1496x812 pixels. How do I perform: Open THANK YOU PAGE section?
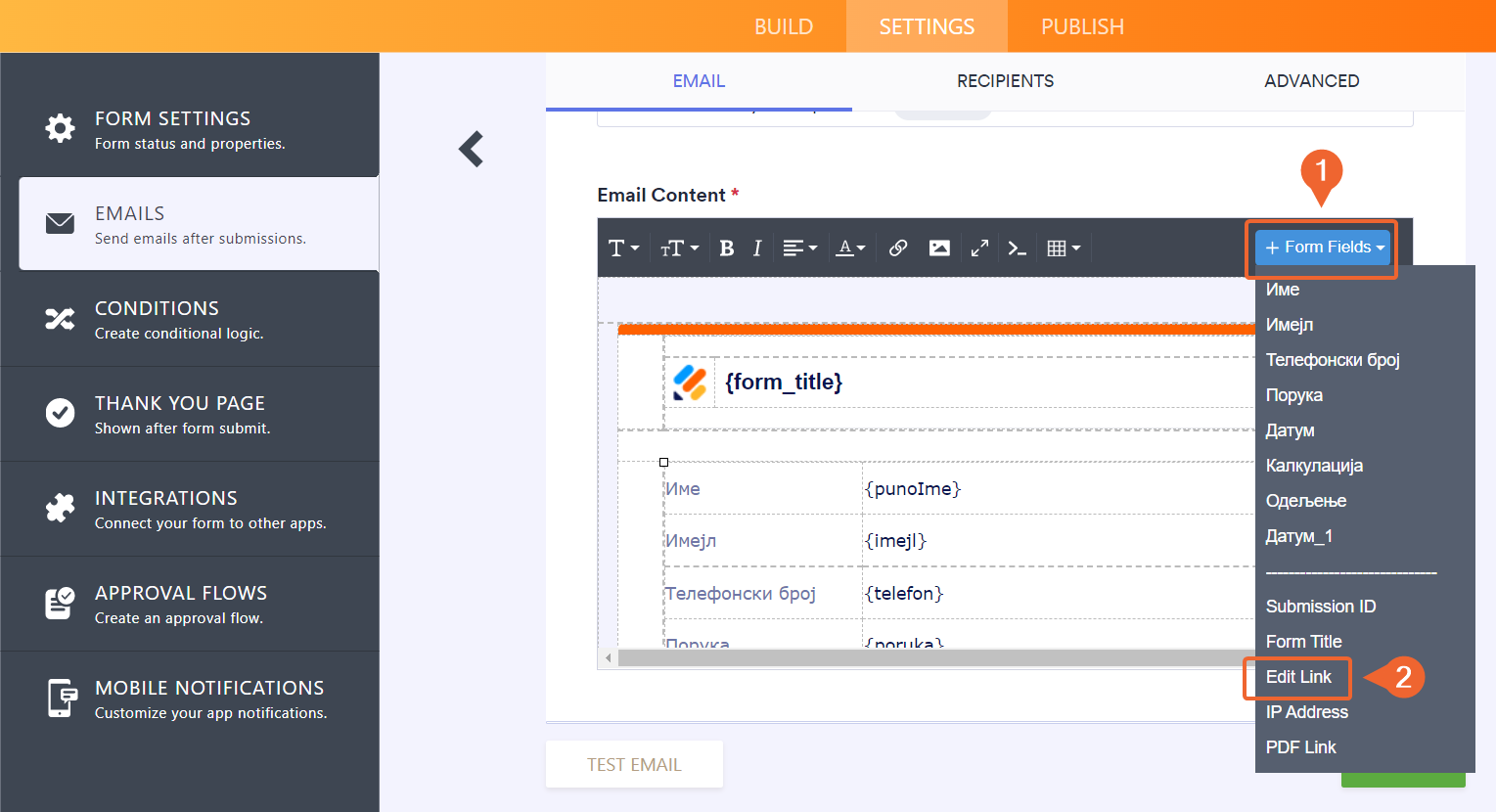click(190, 414)
